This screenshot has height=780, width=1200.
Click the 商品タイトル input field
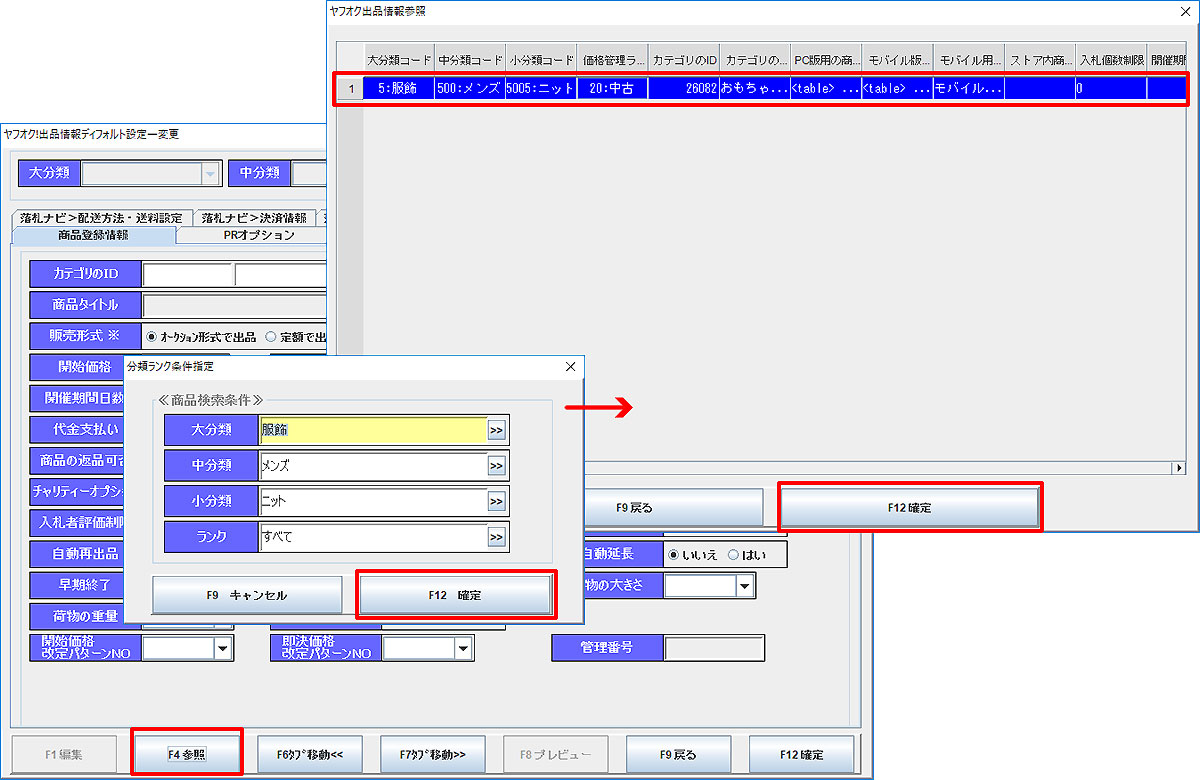[x=235, y=306]
